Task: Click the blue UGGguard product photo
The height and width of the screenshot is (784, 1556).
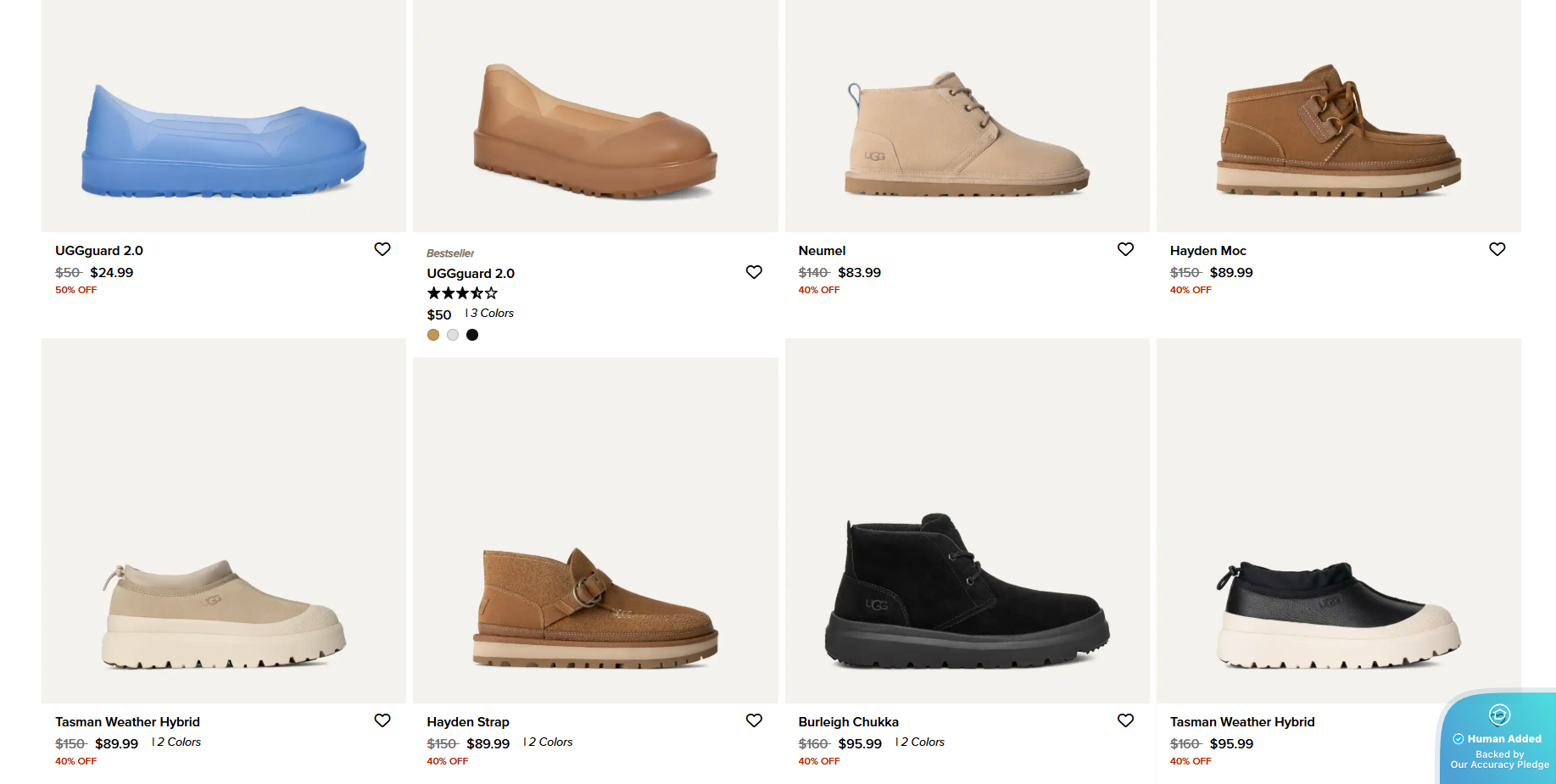Action: tap(223, 117)
